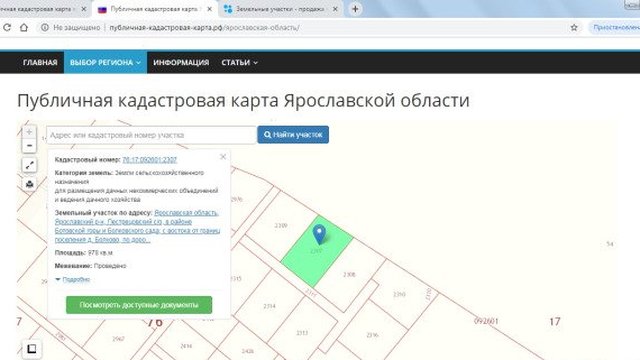Expand the ВЫБОР РЕГИОНА dropdown menu
The height and width of the screenshot is (360, 640).
click(105, 62)
